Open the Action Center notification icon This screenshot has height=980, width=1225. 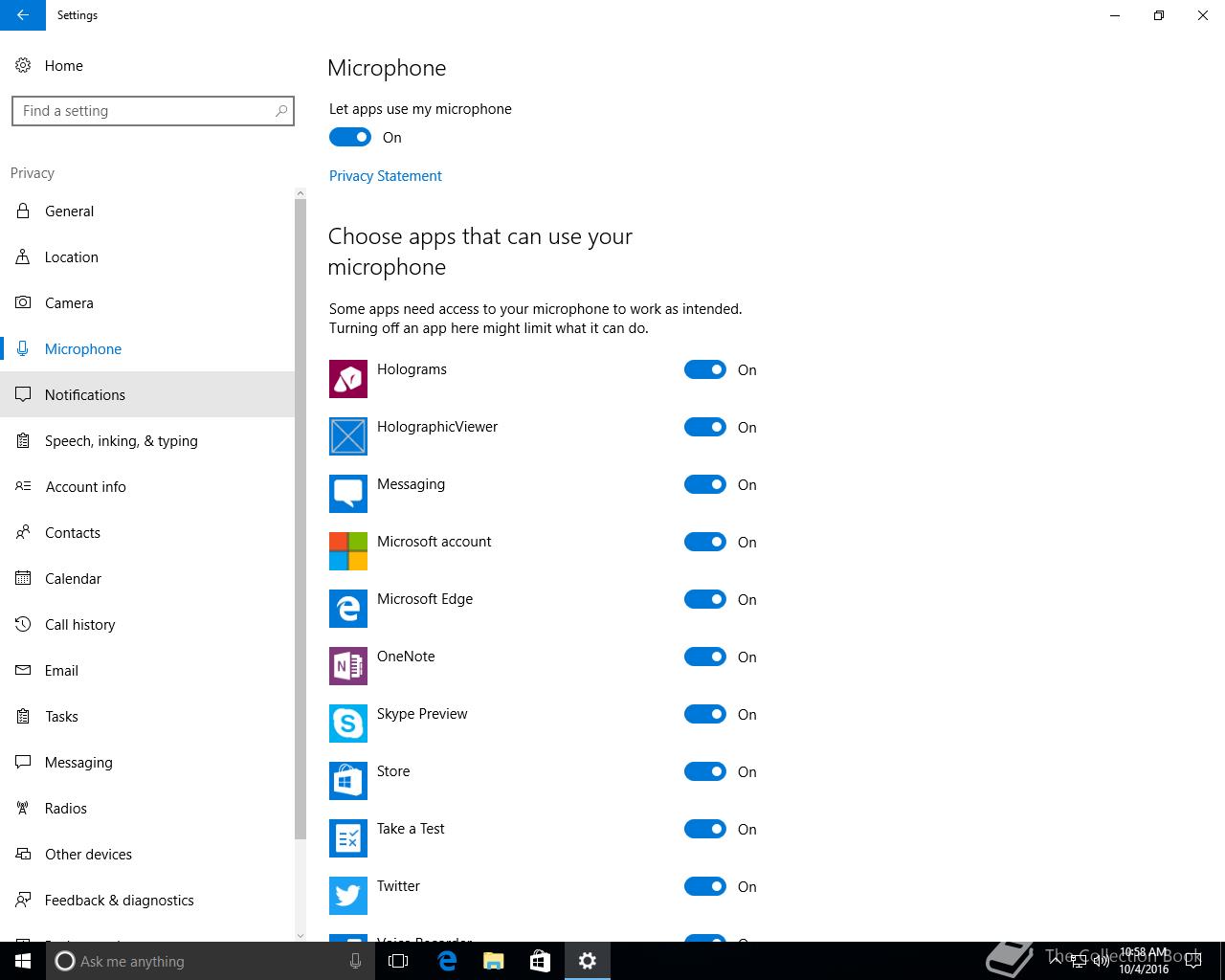tap(1193, 961)
